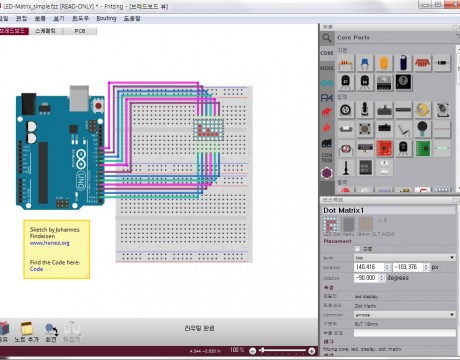
Task: Select the red SparkFun breakout board part
Action: click(x=384, y=148)
